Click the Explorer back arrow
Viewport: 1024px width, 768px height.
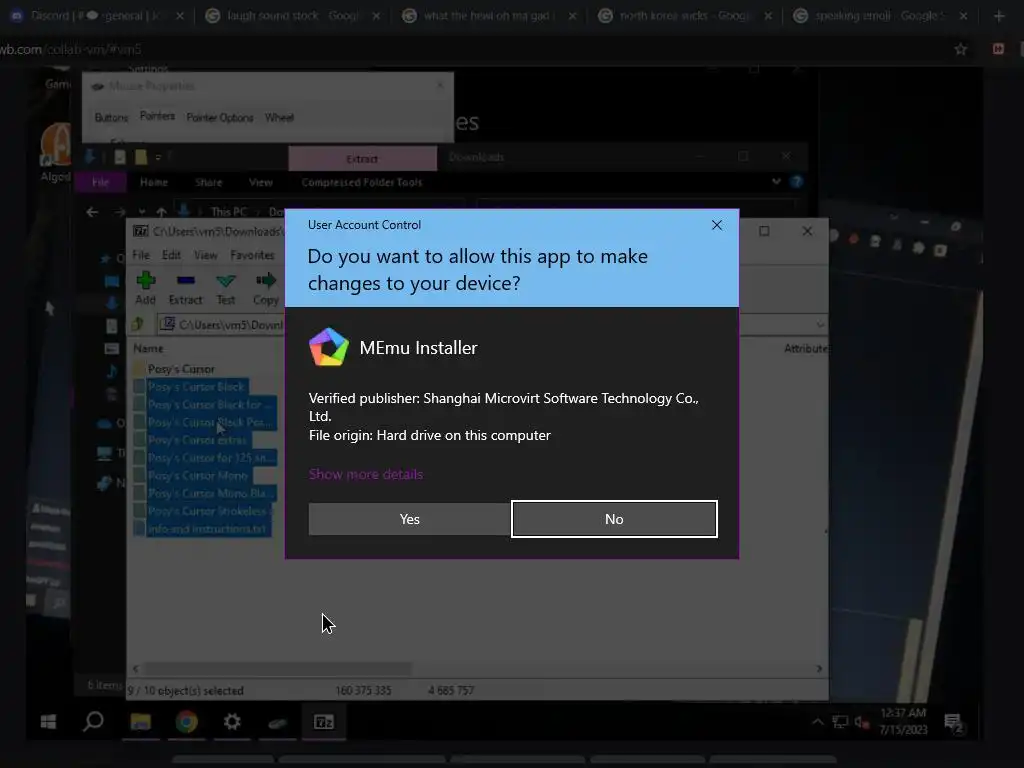point(92,212)
